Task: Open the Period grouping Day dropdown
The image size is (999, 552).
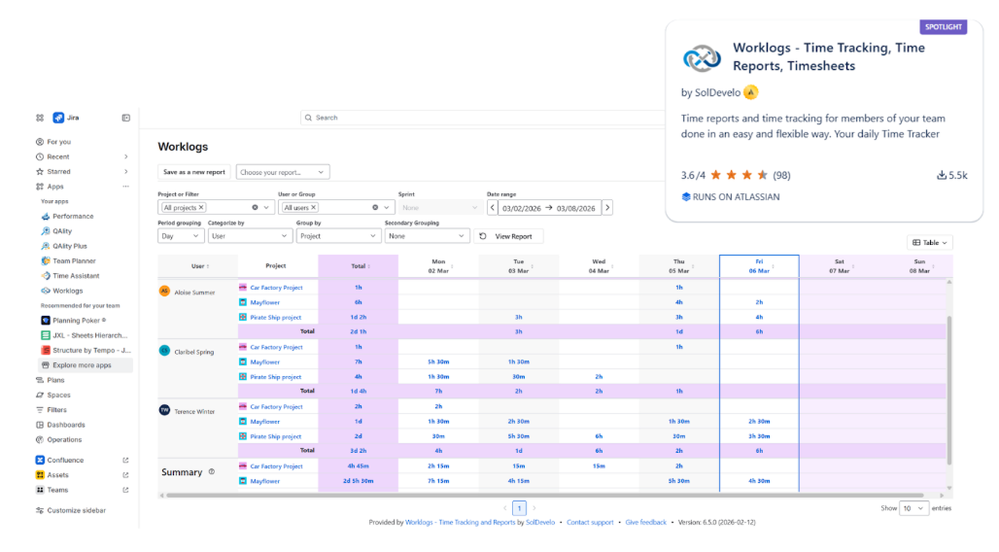Action: pyautogui.click(x=180, y=236)
